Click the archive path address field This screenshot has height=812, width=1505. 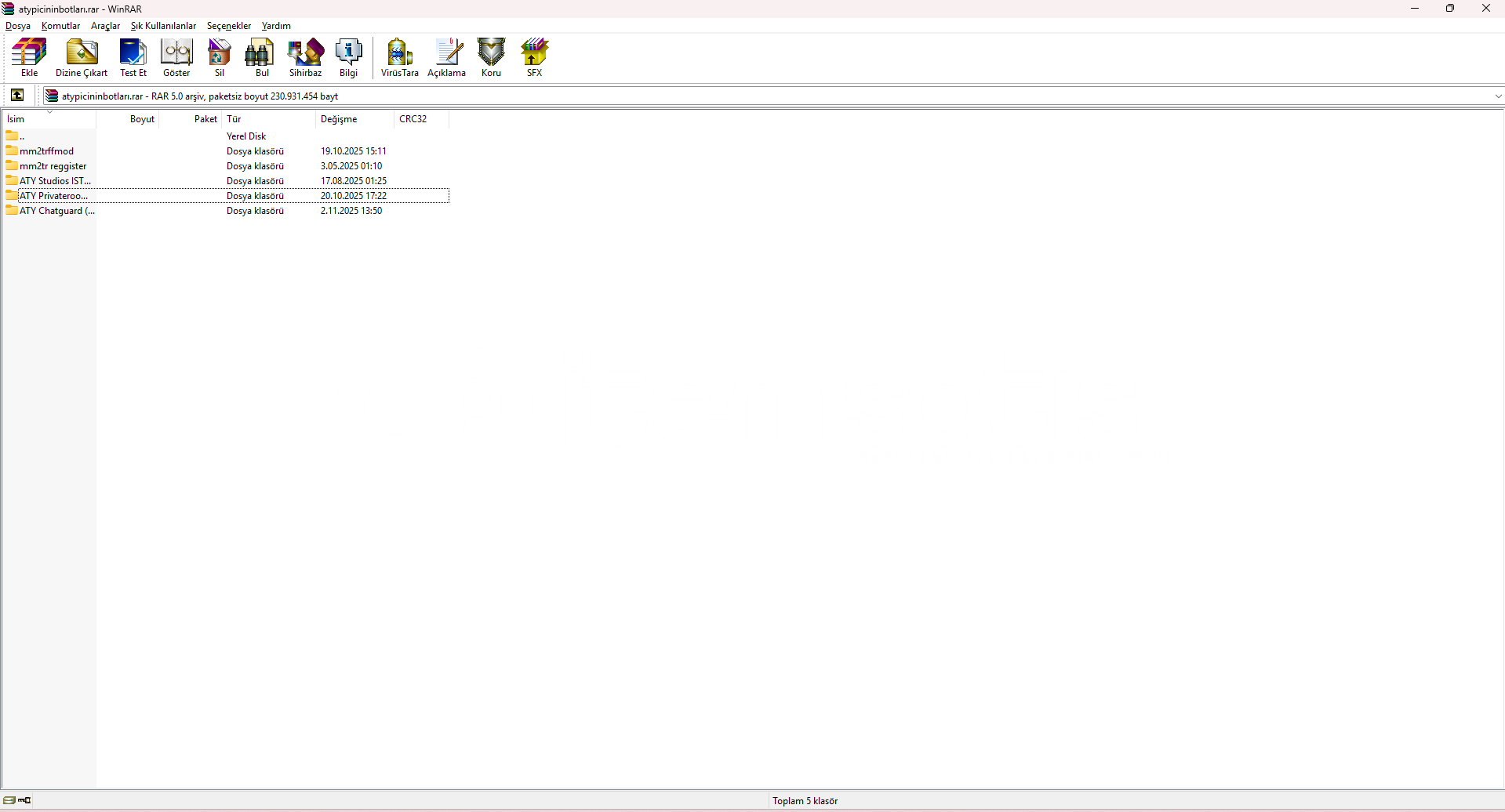coord(772,96)
